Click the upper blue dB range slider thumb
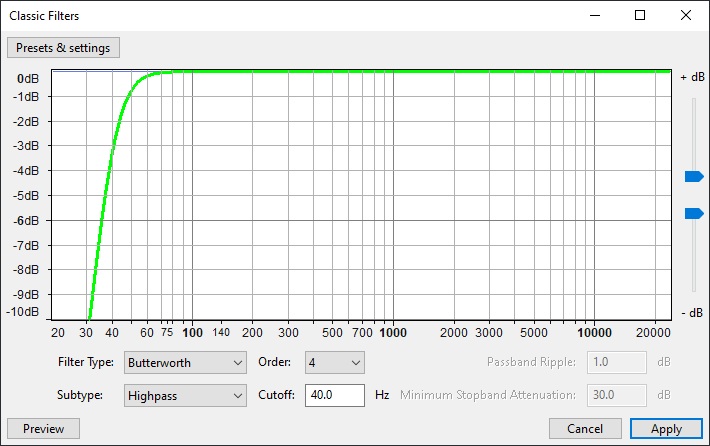710x446 pixels. tap(694, 176)
